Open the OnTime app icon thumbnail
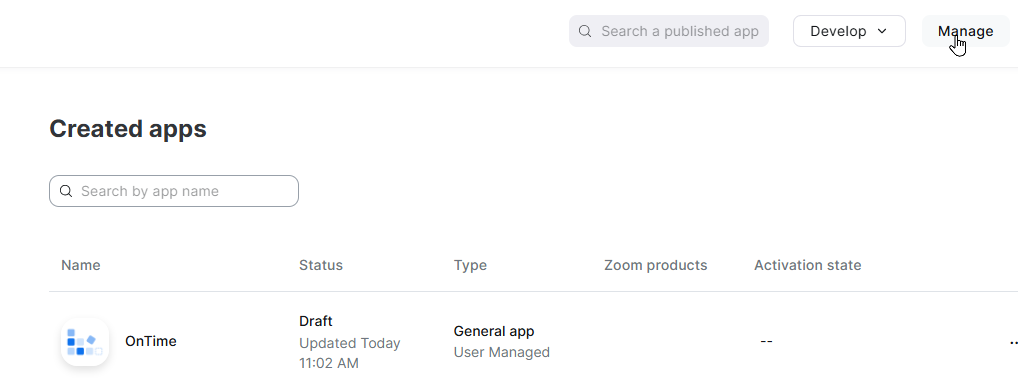 (x=84, y=341)
